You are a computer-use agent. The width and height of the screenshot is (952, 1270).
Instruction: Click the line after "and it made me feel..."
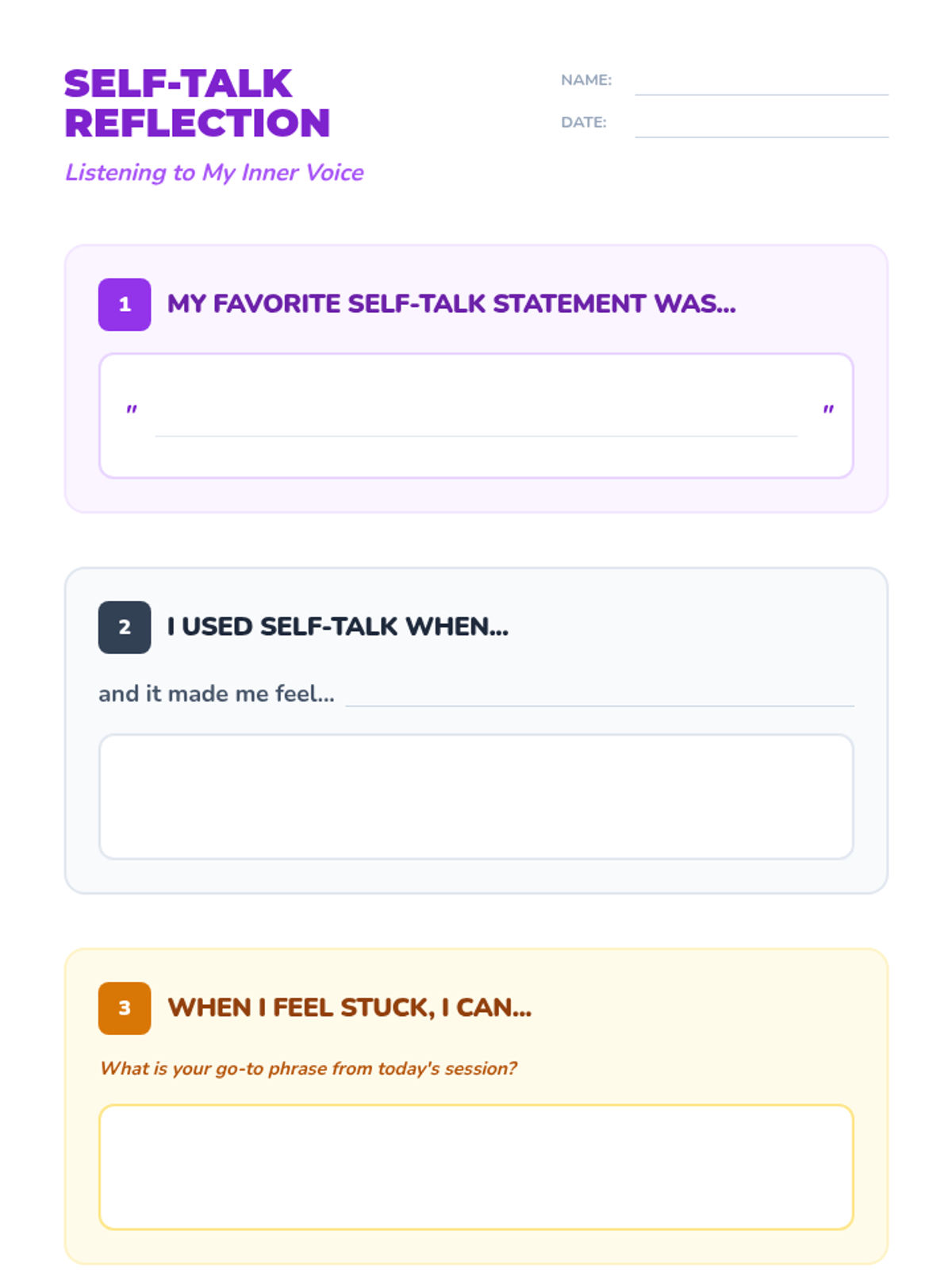(600, 698)
